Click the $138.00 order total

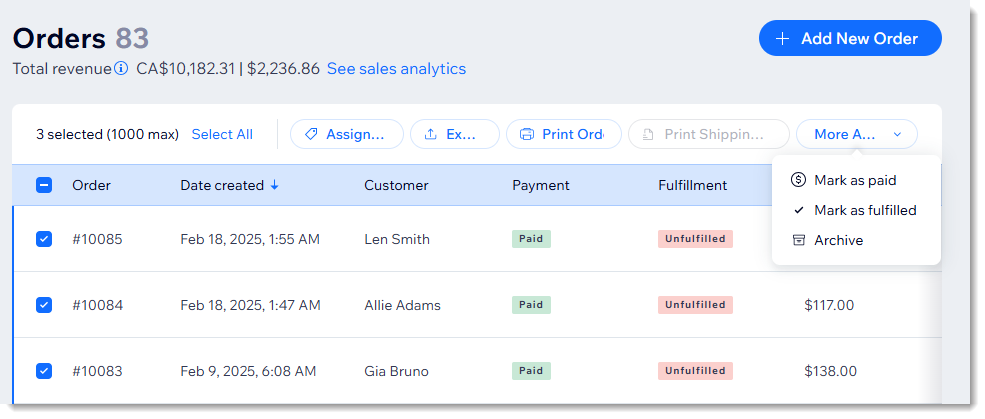[x=830, y=371]
